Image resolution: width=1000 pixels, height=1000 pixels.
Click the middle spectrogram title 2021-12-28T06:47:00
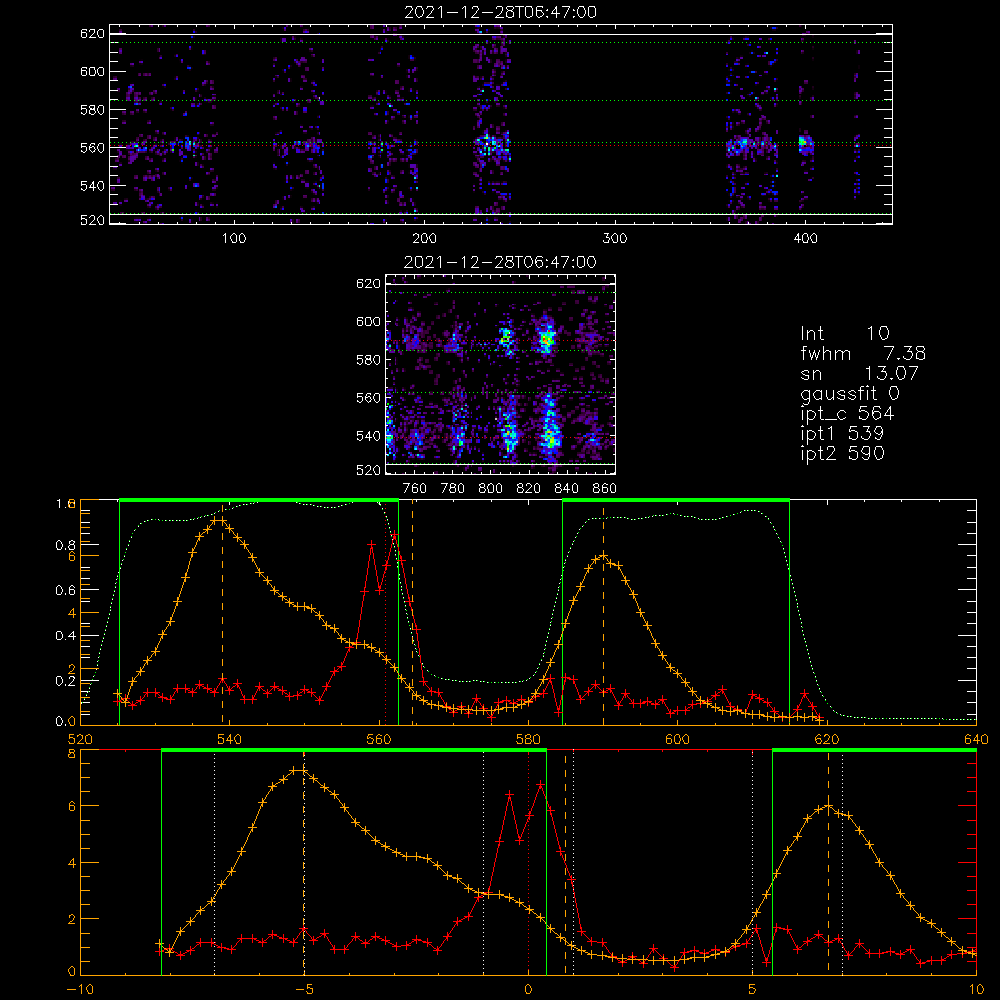pyautogui.click(x=500, y=262)
